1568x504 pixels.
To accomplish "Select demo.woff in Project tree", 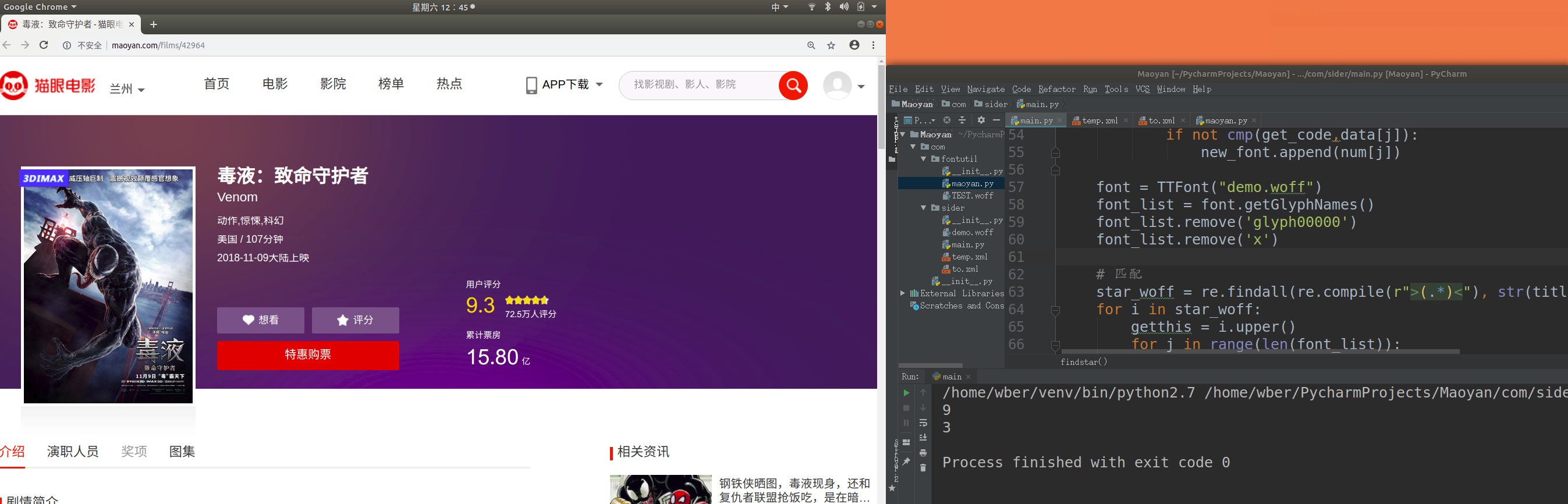I will pos(968,233).
